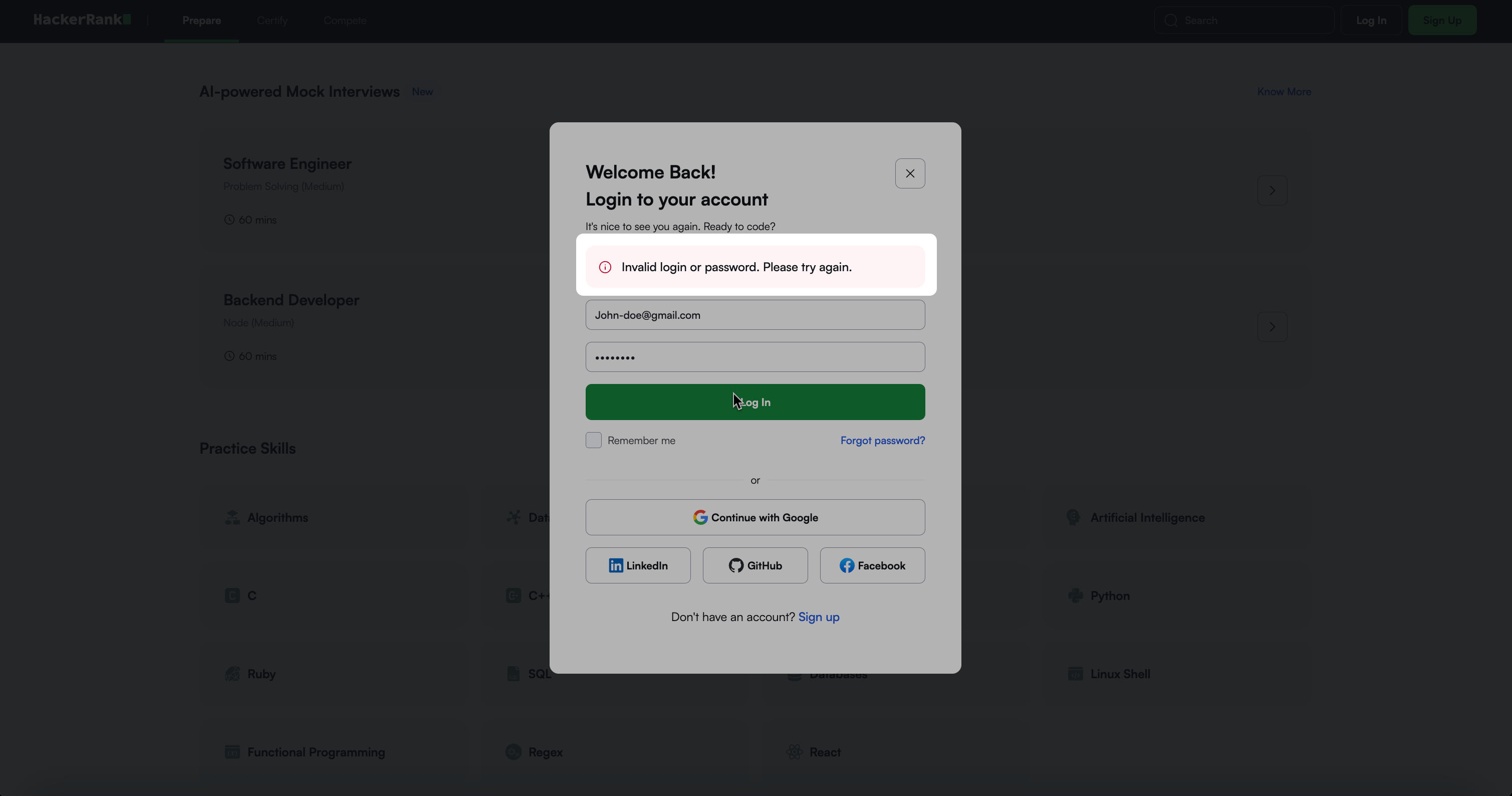Viewport: 1512px width, 796px height.
Task: Select the Algorithms skill label
Action: [x=278, y=517]
